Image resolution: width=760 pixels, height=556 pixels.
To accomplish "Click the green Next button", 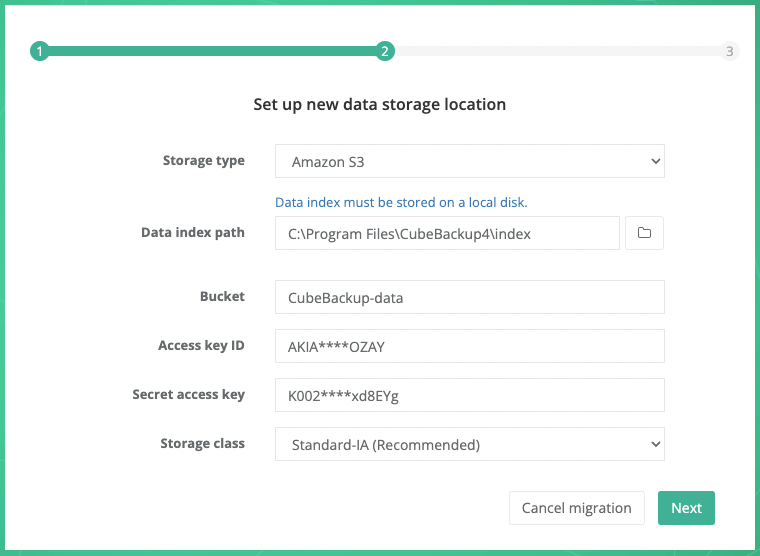I will [x=686, y=508].
